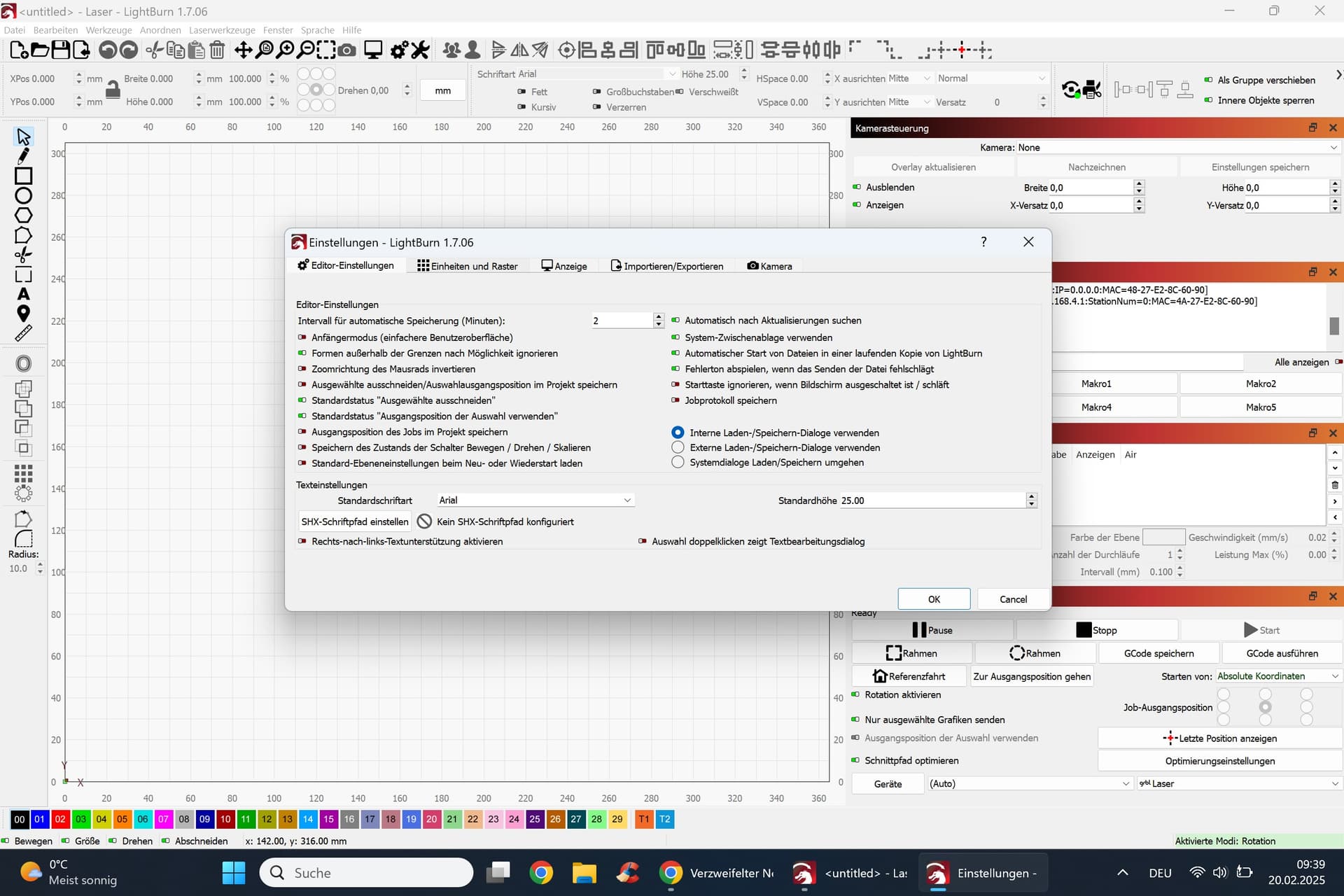The image size is (1344, 896).
Task: Click Cancel in the settings dialog
Action: pos(1013,599)
